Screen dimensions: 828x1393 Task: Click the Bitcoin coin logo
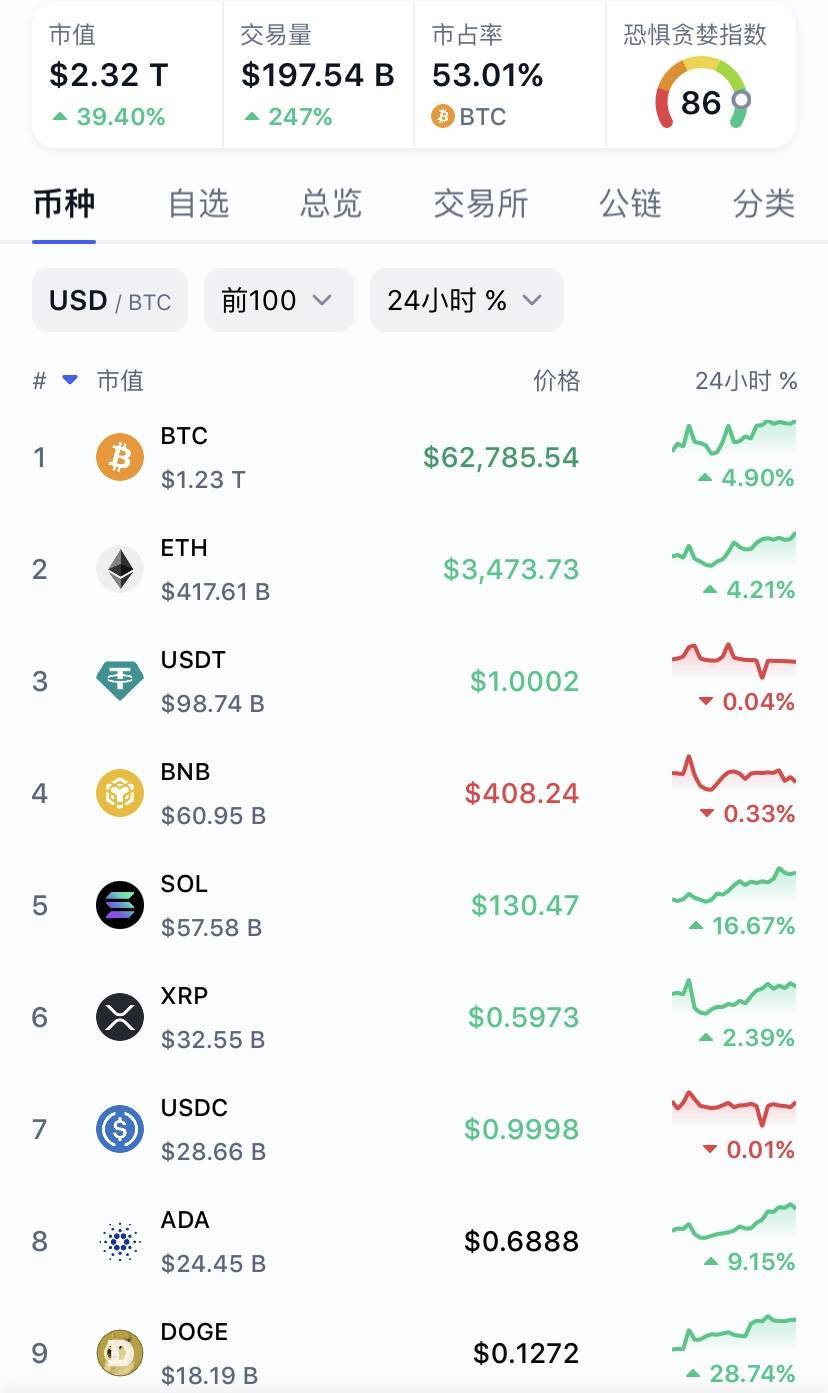(x=120, y=457)
